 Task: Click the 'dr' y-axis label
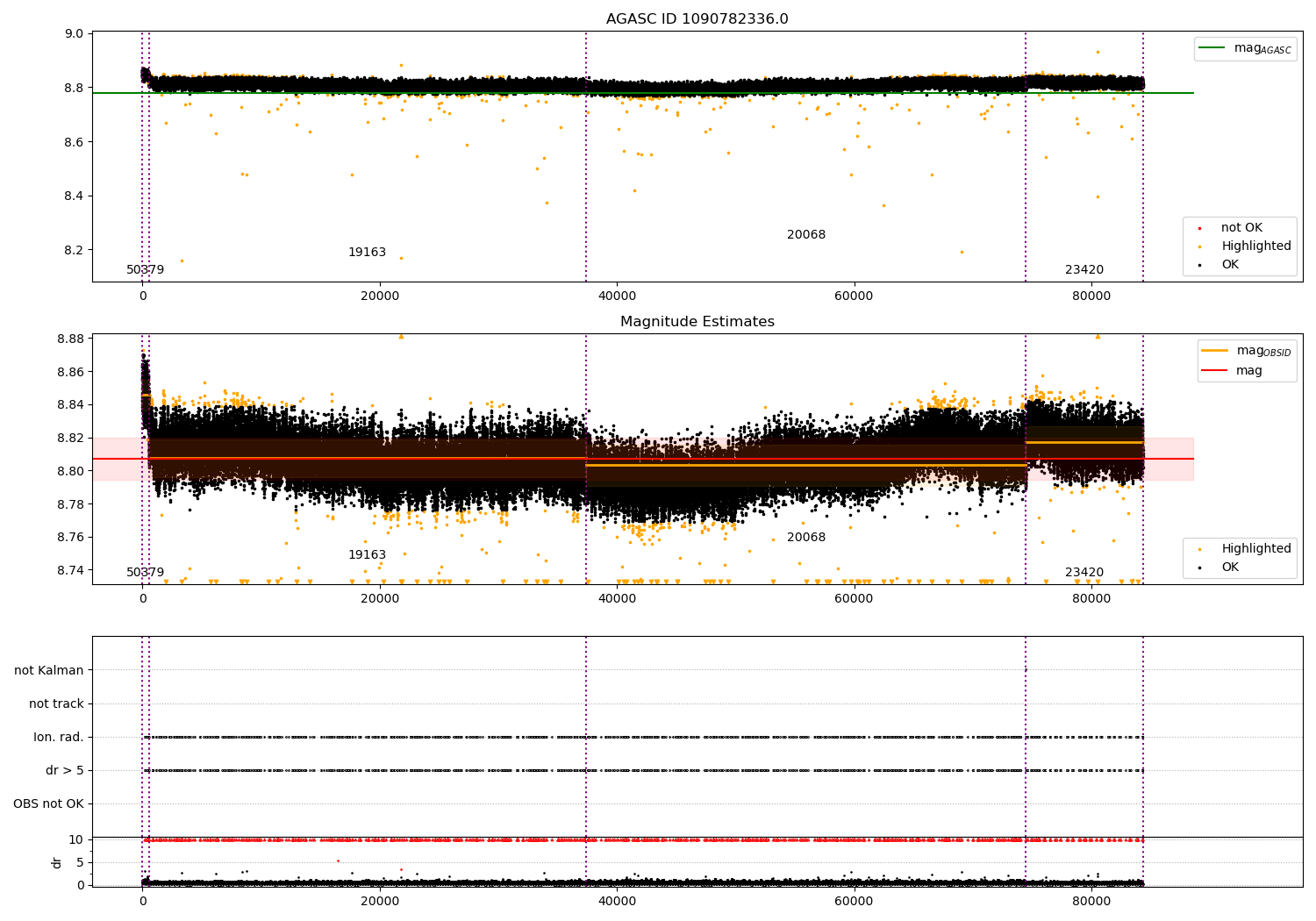pos(57,863)
